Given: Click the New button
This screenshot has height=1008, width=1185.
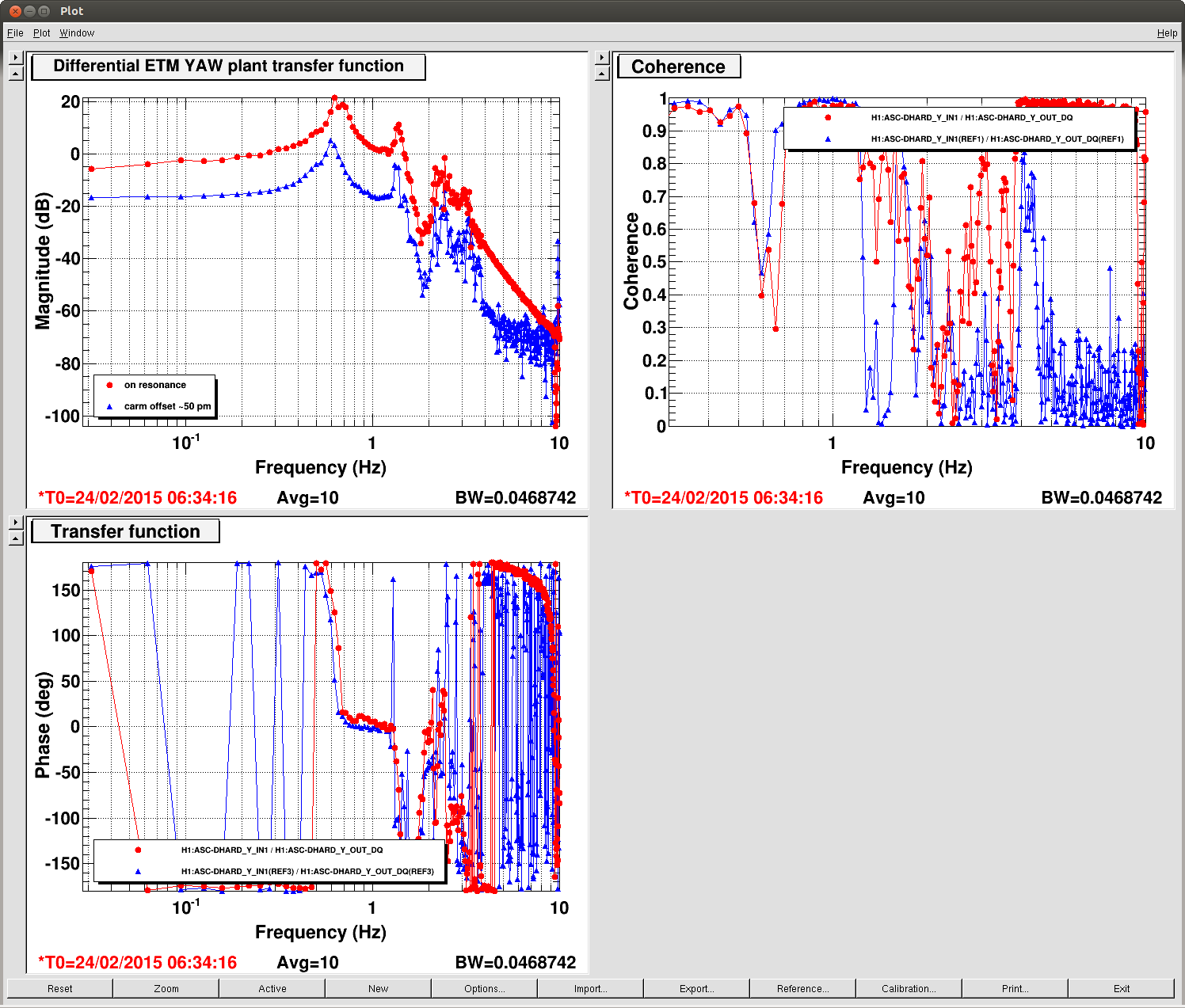Looking at the screenshot, I should pyautogui.click(x=379, y=988).
